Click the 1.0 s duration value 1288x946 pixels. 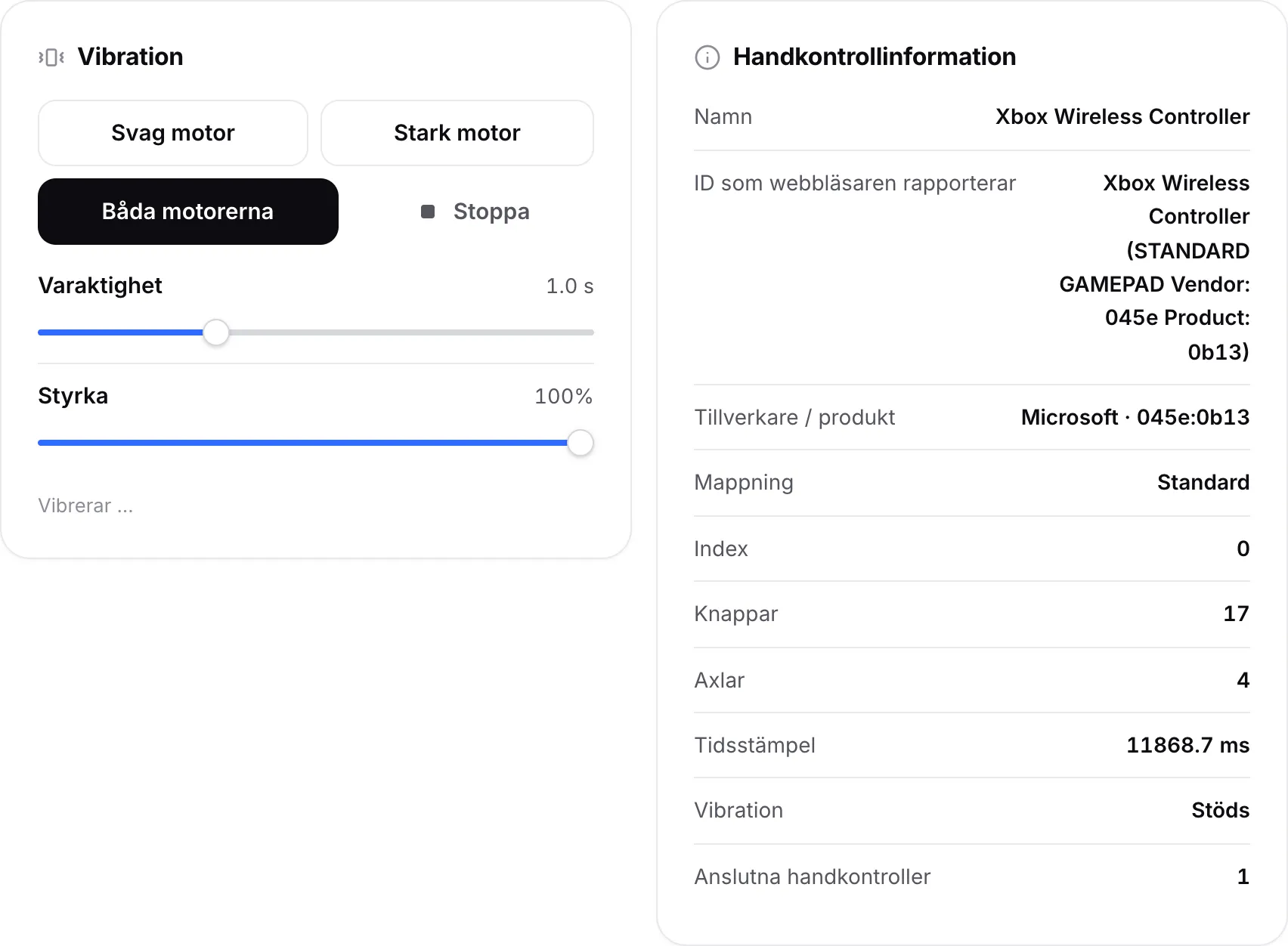click(x=570, y=286)
